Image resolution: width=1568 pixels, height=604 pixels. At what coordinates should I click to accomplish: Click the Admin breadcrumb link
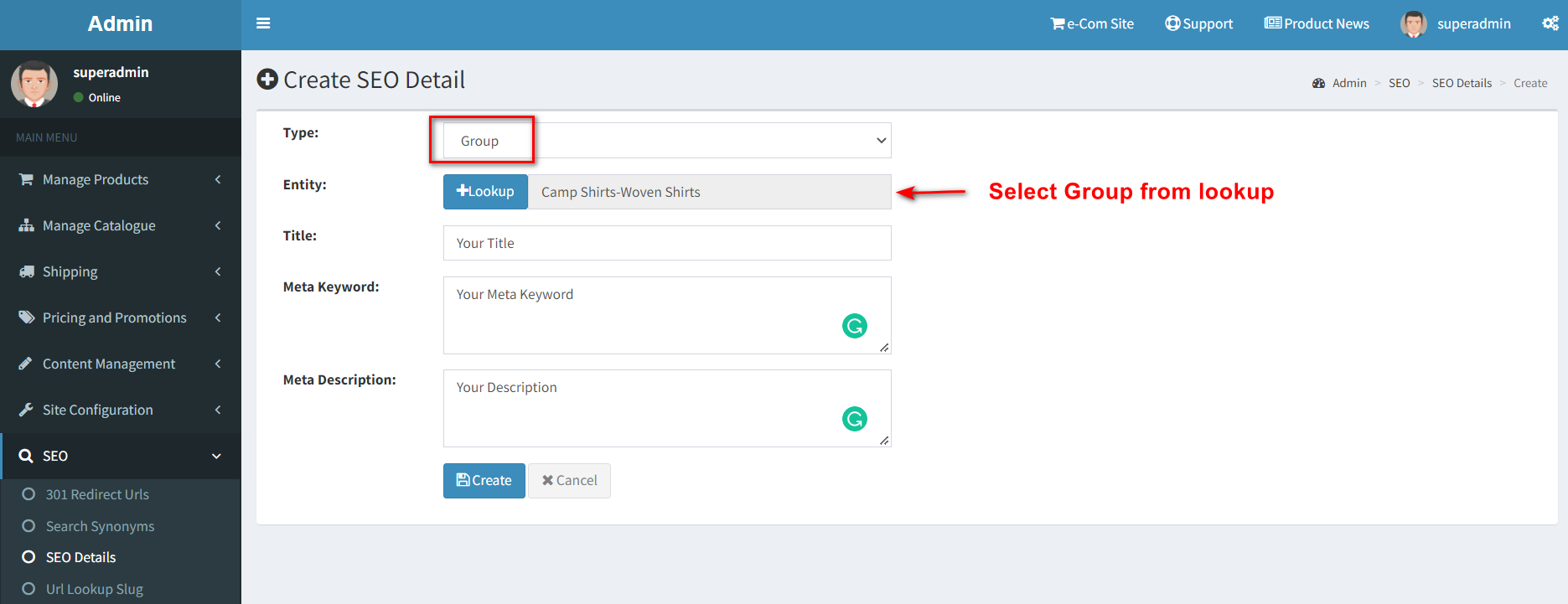point(1349,83)
